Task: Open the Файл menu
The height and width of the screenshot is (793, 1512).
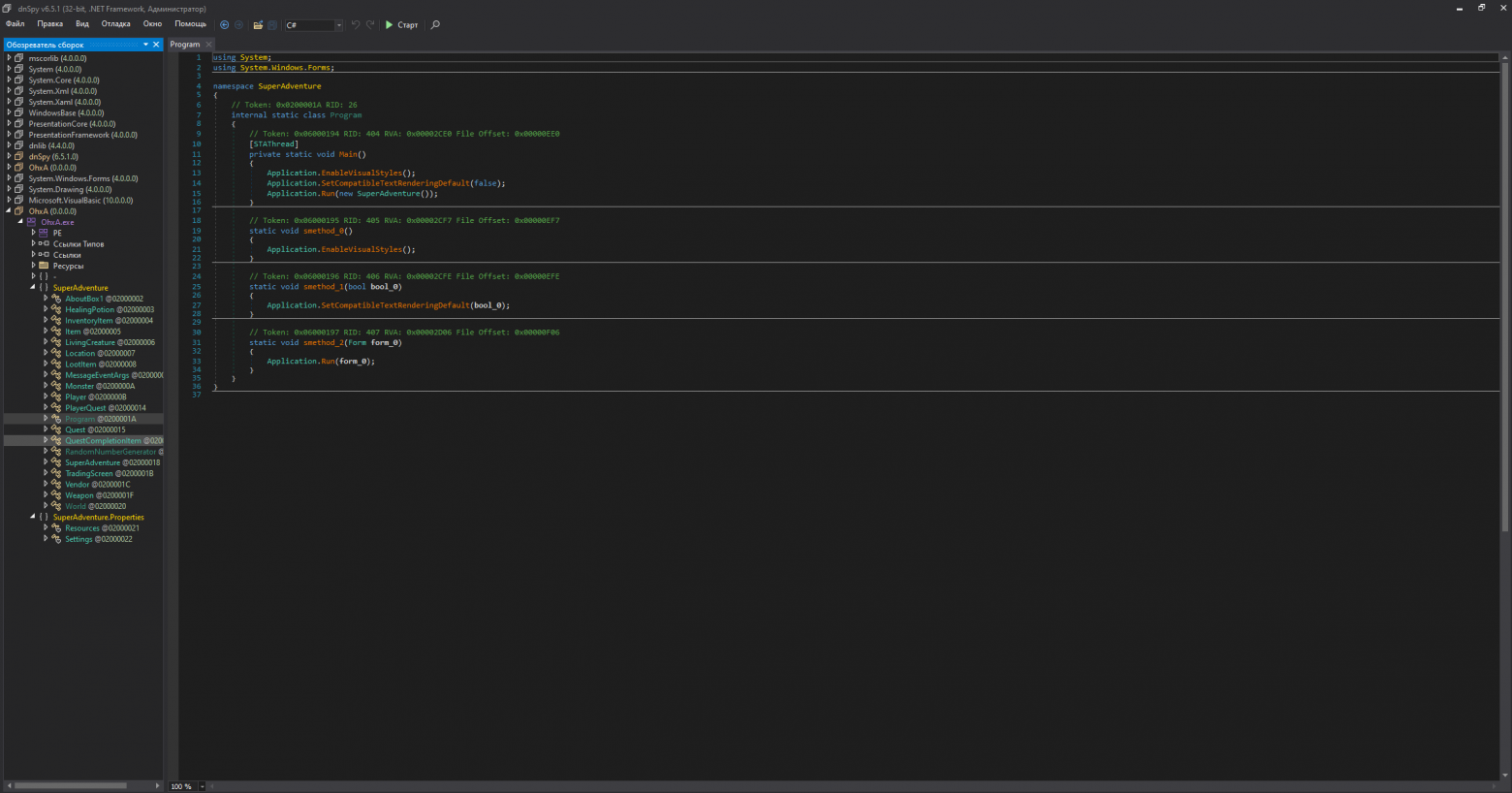Action: pyautogui.click(x=16, y=24)
